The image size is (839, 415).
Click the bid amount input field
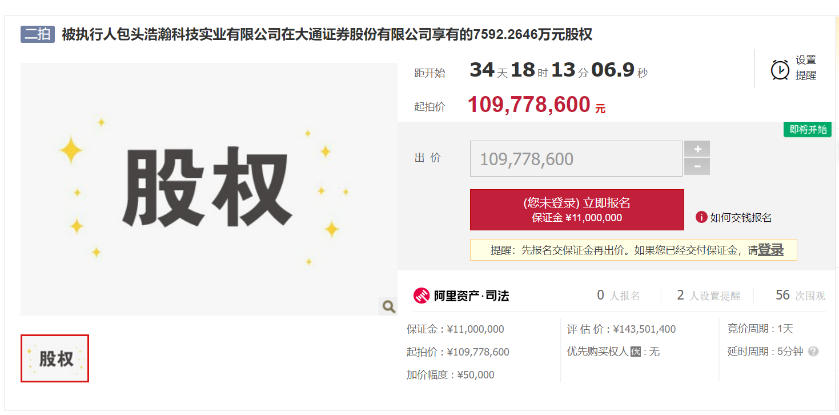click(575, 158)
